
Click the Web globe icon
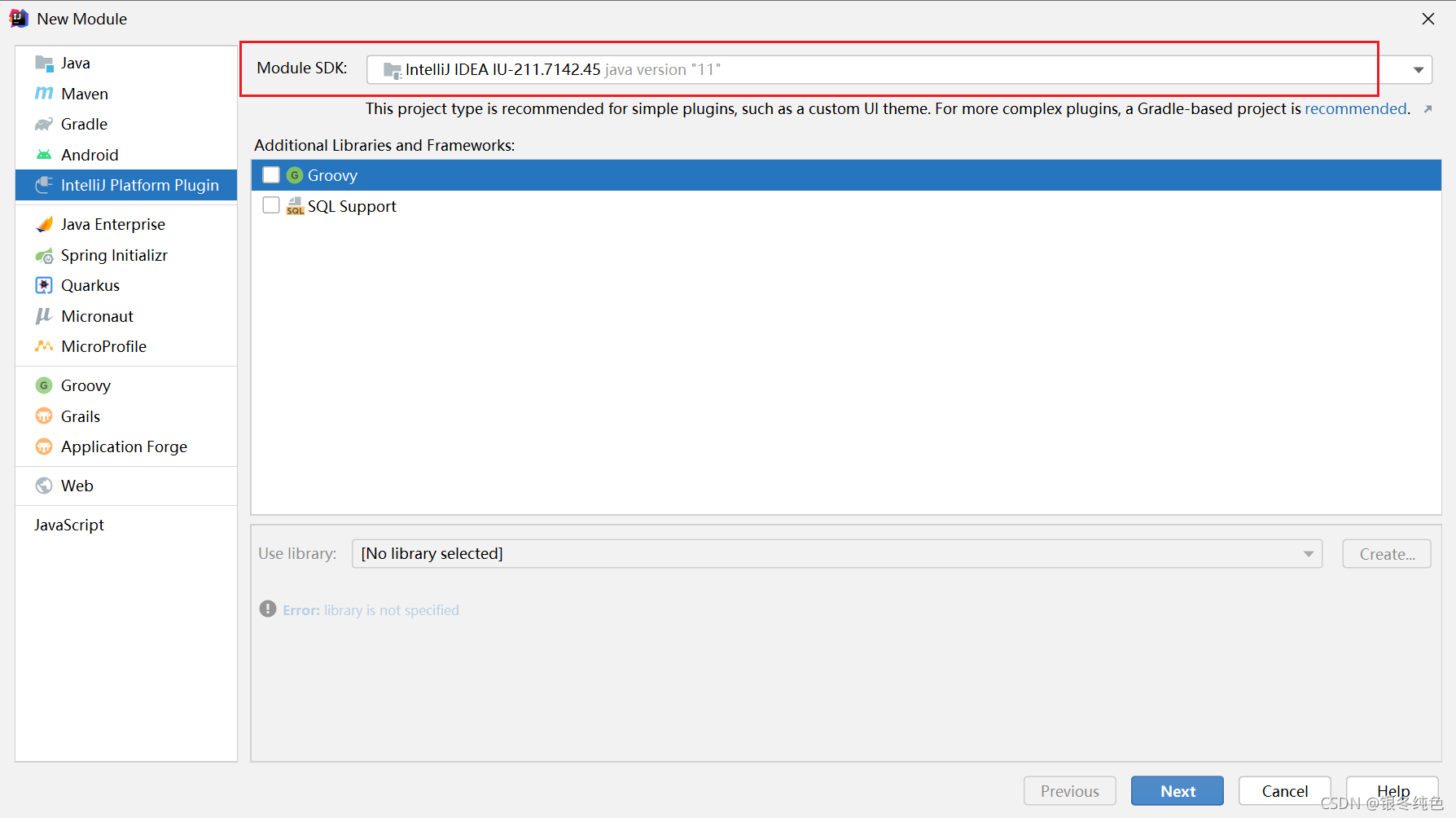click(44, 486)
